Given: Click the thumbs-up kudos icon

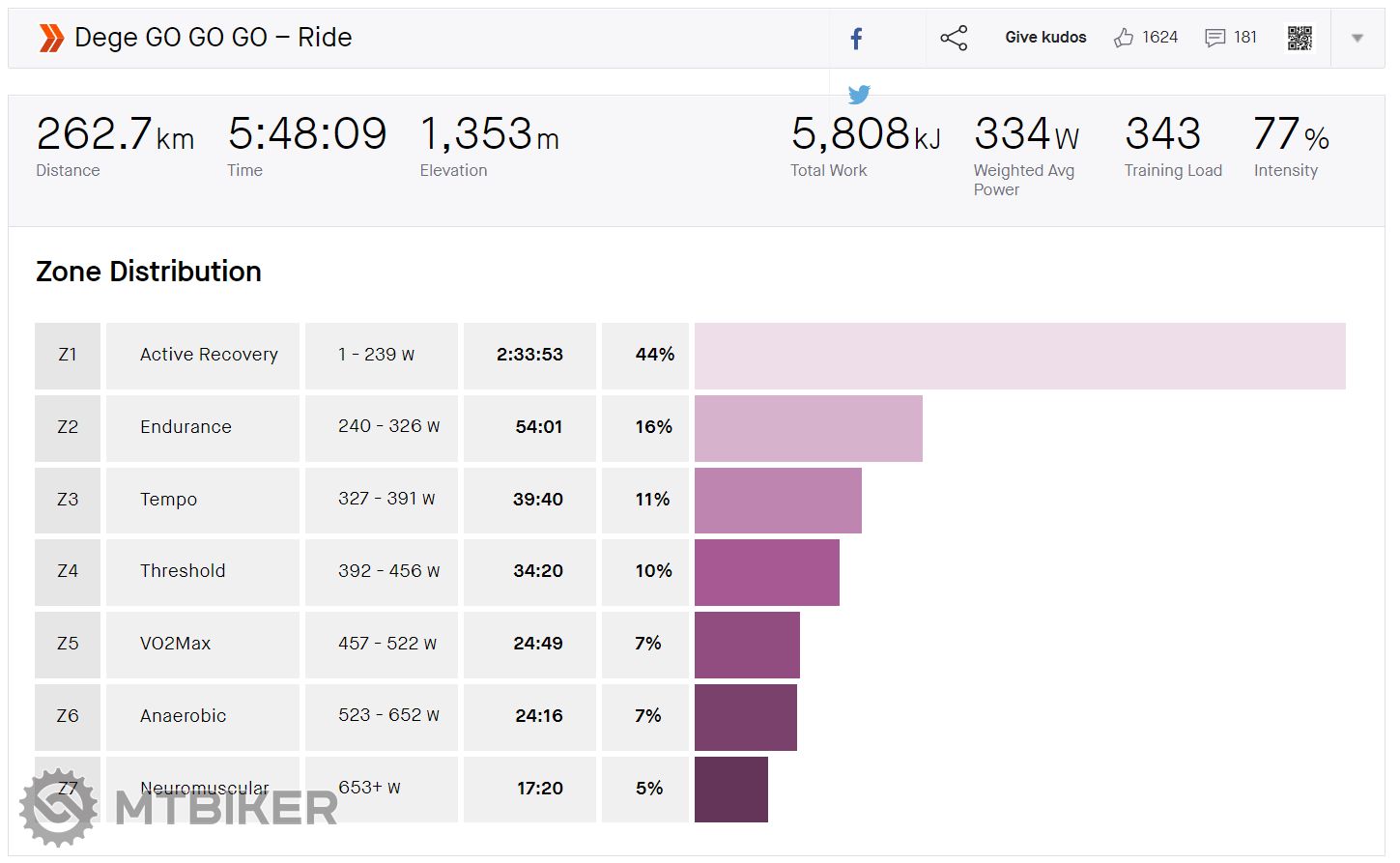Looking at the screenshot, I should coord(1123,38).
